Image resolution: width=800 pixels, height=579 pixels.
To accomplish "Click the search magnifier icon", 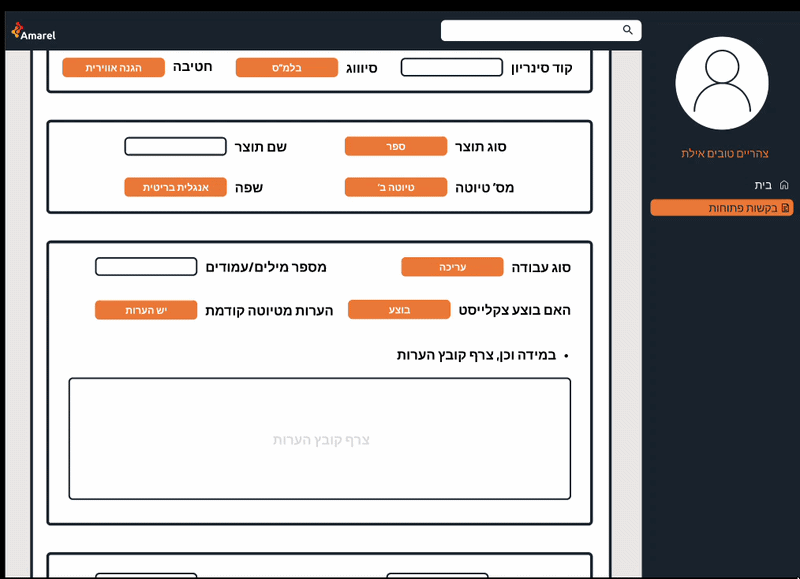I will point(628,30).
